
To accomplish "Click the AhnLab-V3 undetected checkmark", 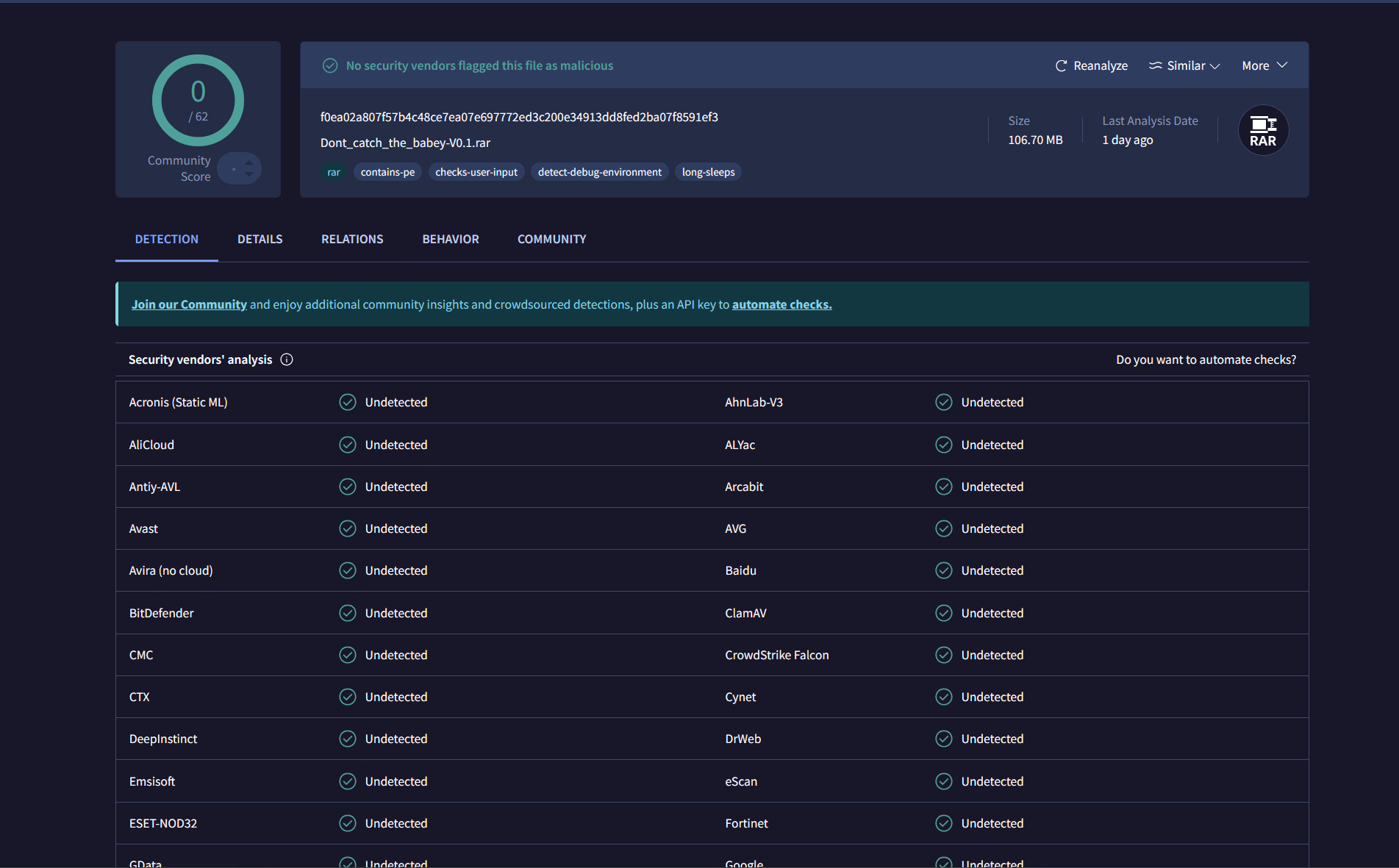I will point(944,402).
